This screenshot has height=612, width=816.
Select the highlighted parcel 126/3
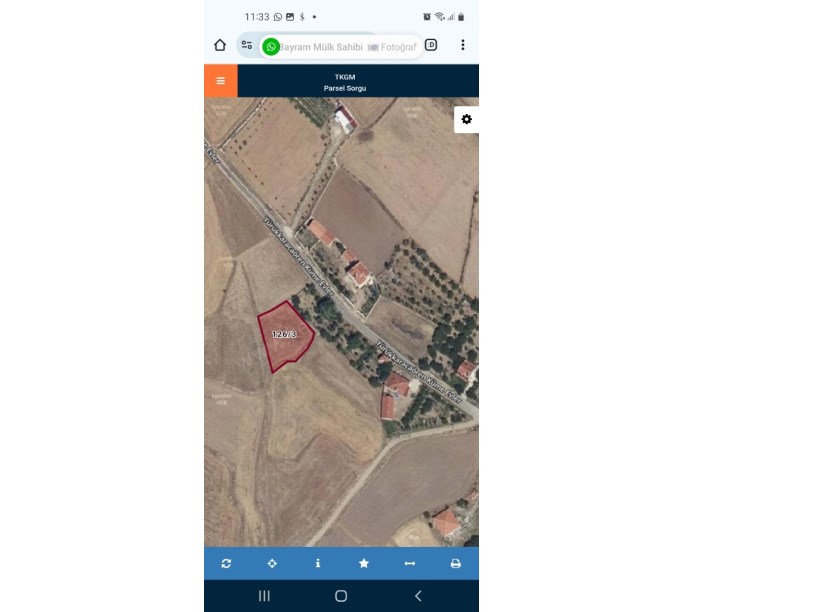coord(285,336)
